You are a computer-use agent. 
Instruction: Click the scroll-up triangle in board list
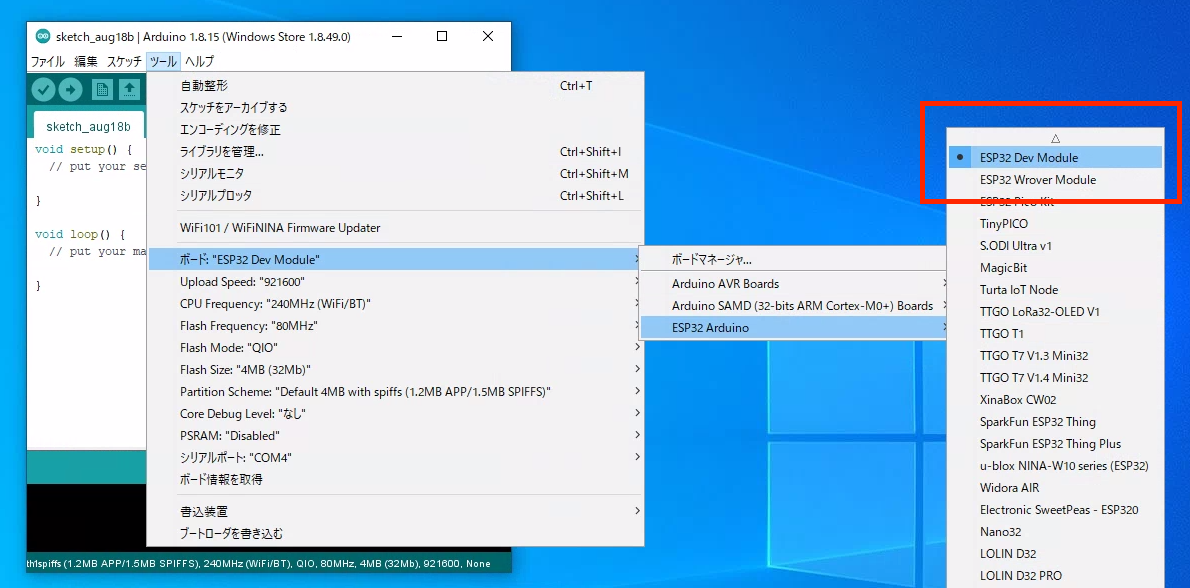1055,138
